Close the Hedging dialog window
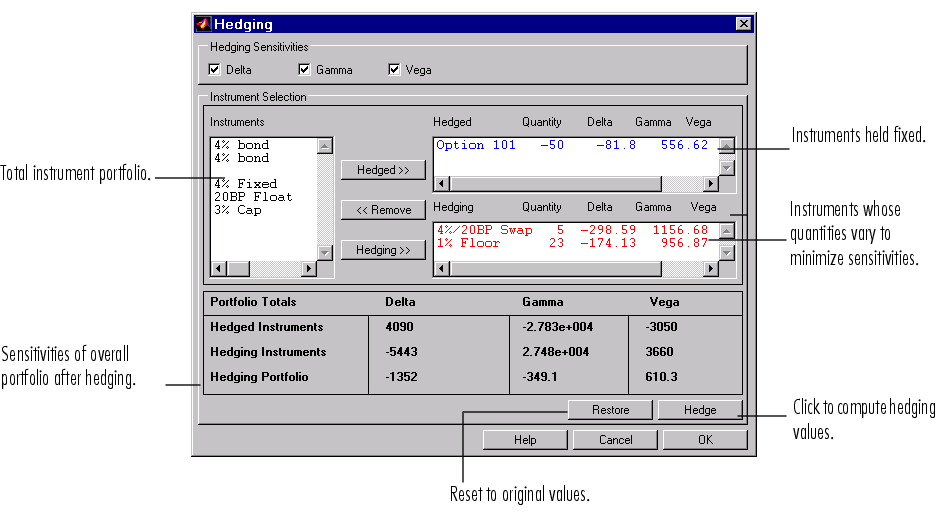The image size is (941, 522). [x=742, y=24]
